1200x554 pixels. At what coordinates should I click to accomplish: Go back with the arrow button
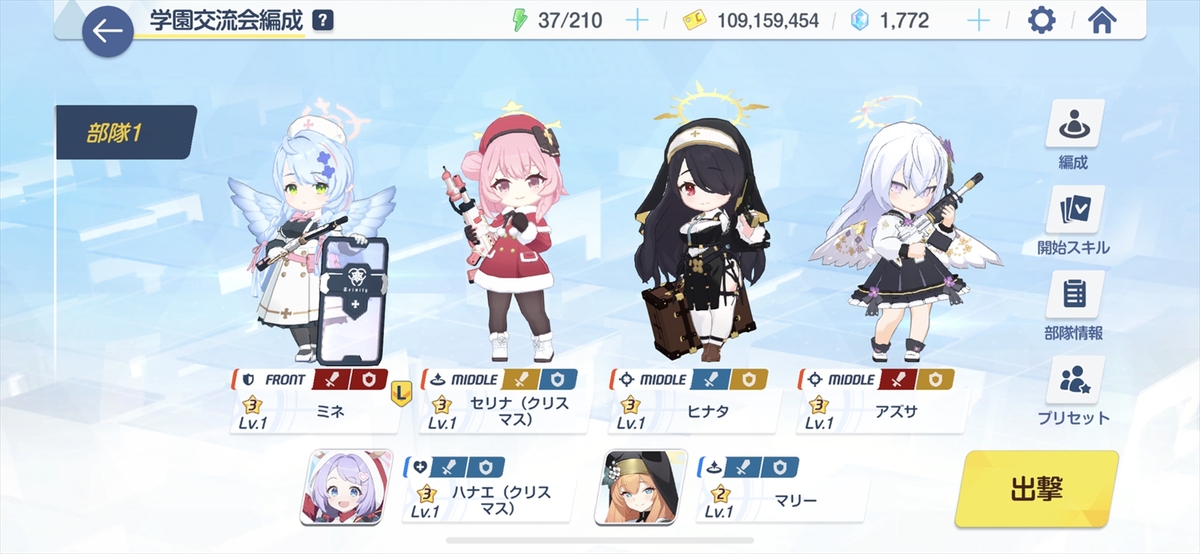pos(108,32)
